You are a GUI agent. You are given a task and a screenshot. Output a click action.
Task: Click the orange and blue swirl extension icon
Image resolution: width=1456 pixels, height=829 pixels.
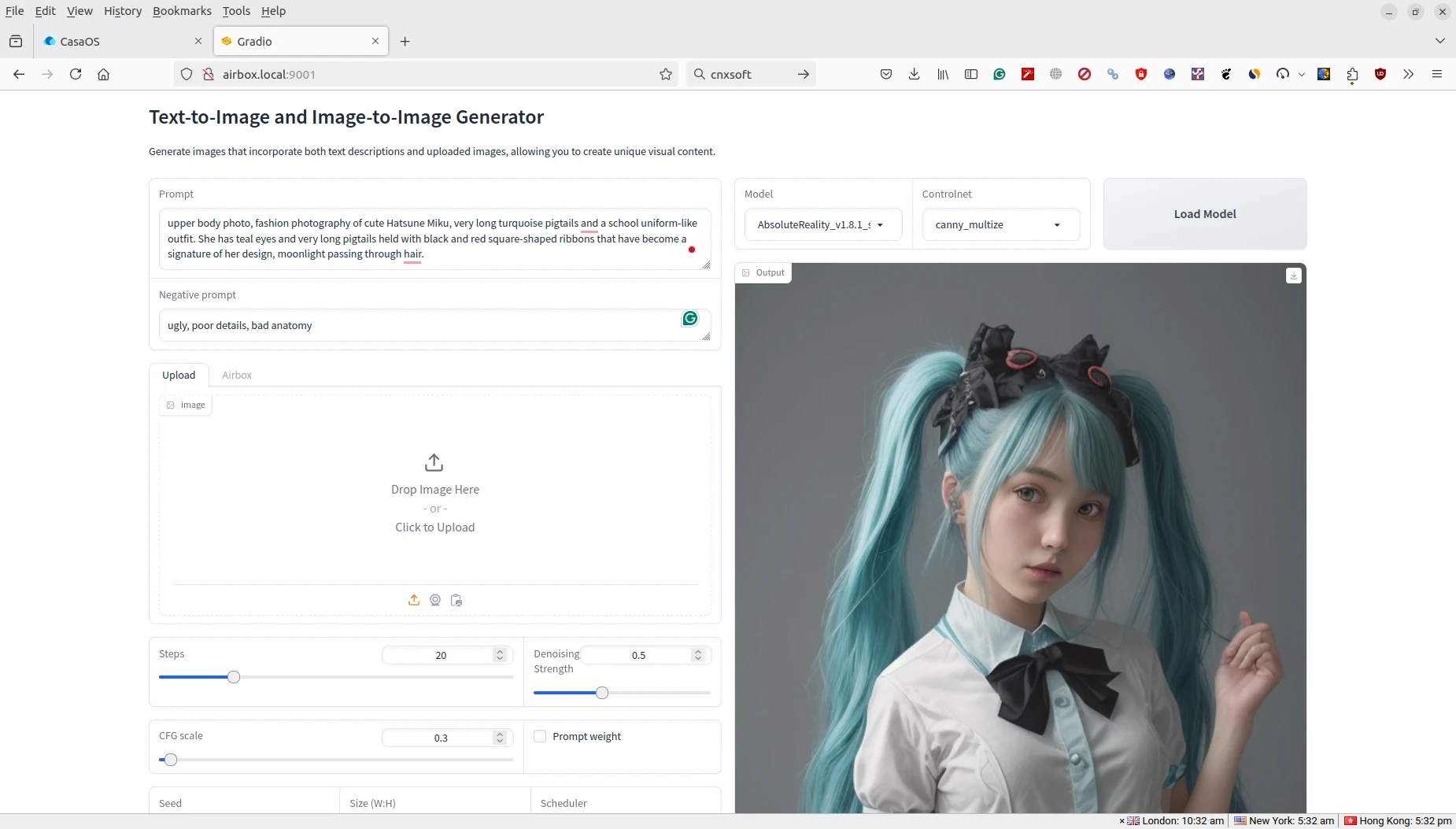[x=1255, y=74]
